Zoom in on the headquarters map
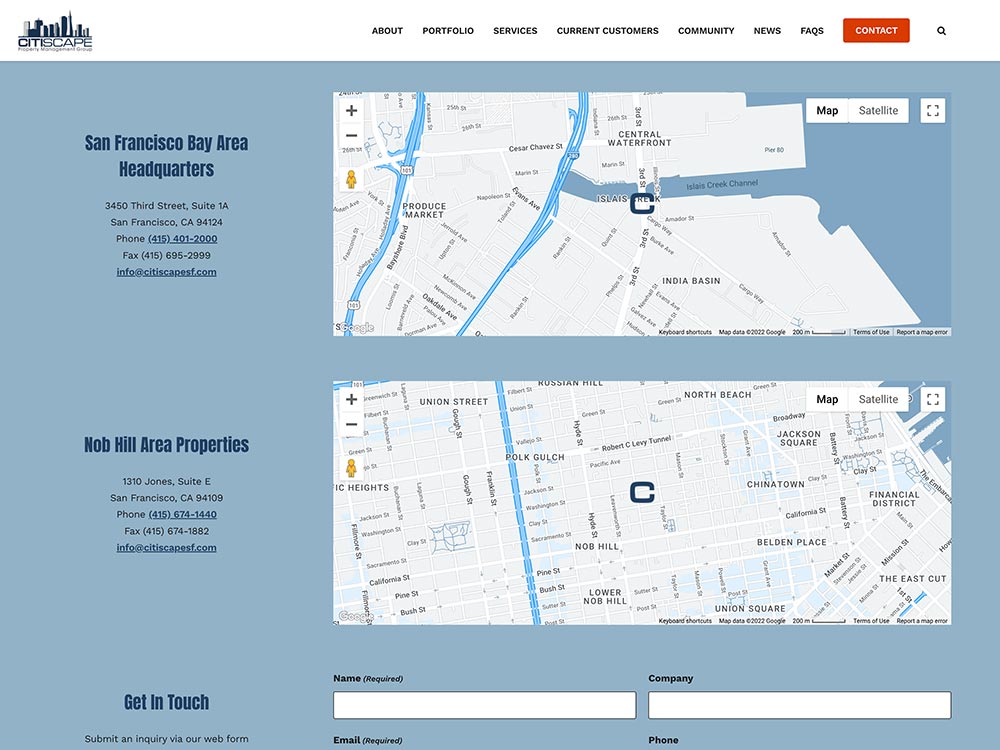The width and height of the screenshot is (1000, 750). pyautogui.click(x=351, y=111)
